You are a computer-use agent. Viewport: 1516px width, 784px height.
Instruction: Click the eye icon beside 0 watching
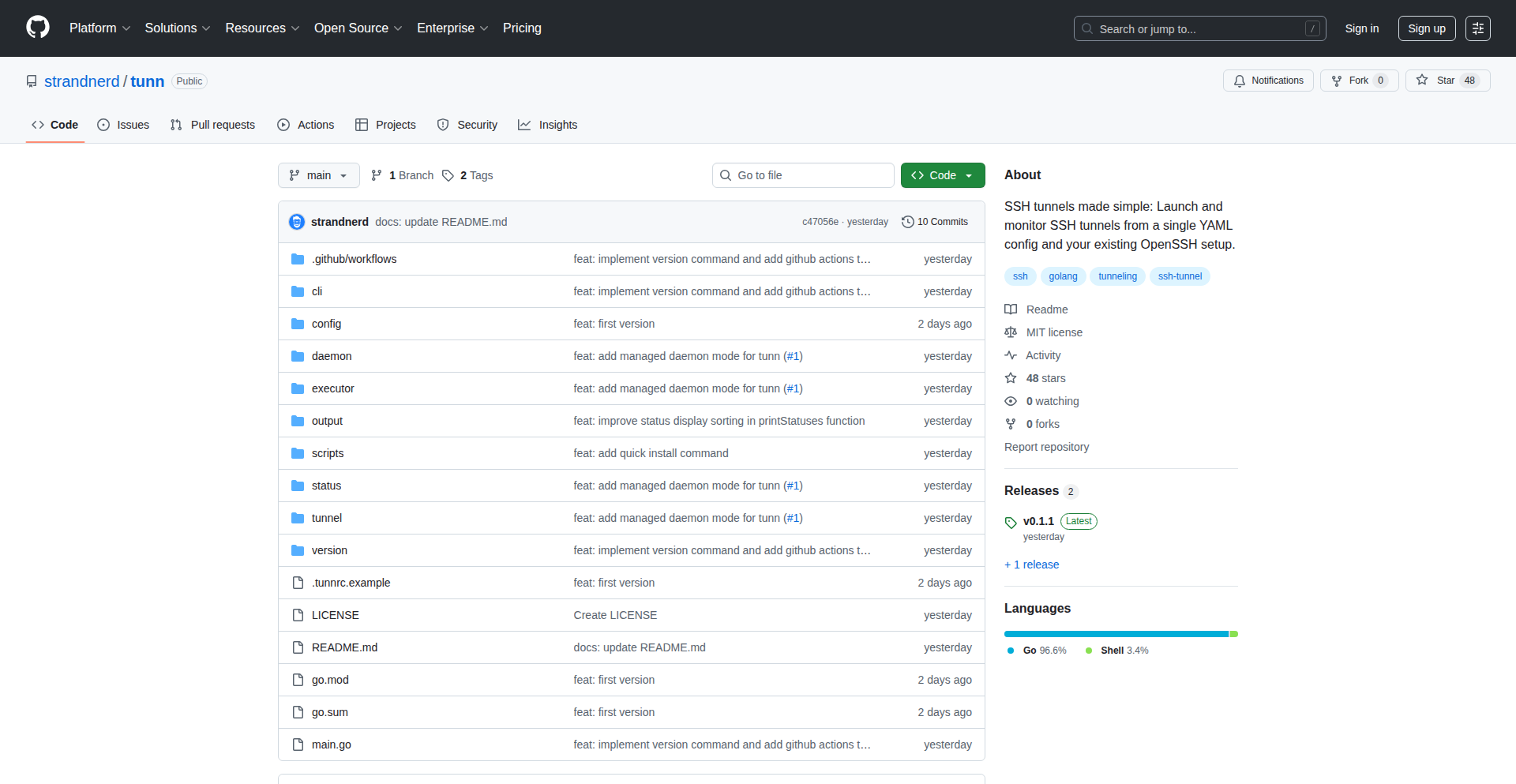coord(1011,401)
